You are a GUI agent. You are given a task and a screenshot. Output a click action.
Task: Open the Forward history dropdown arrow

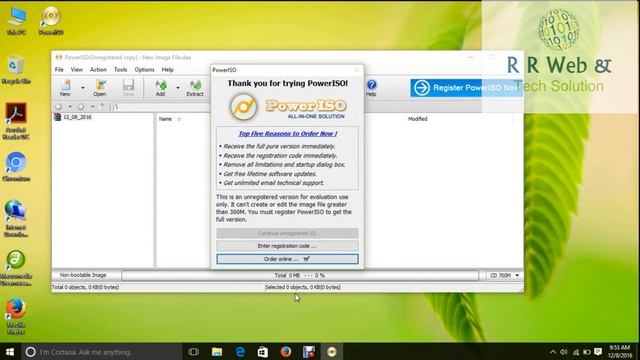coord(92,107)
